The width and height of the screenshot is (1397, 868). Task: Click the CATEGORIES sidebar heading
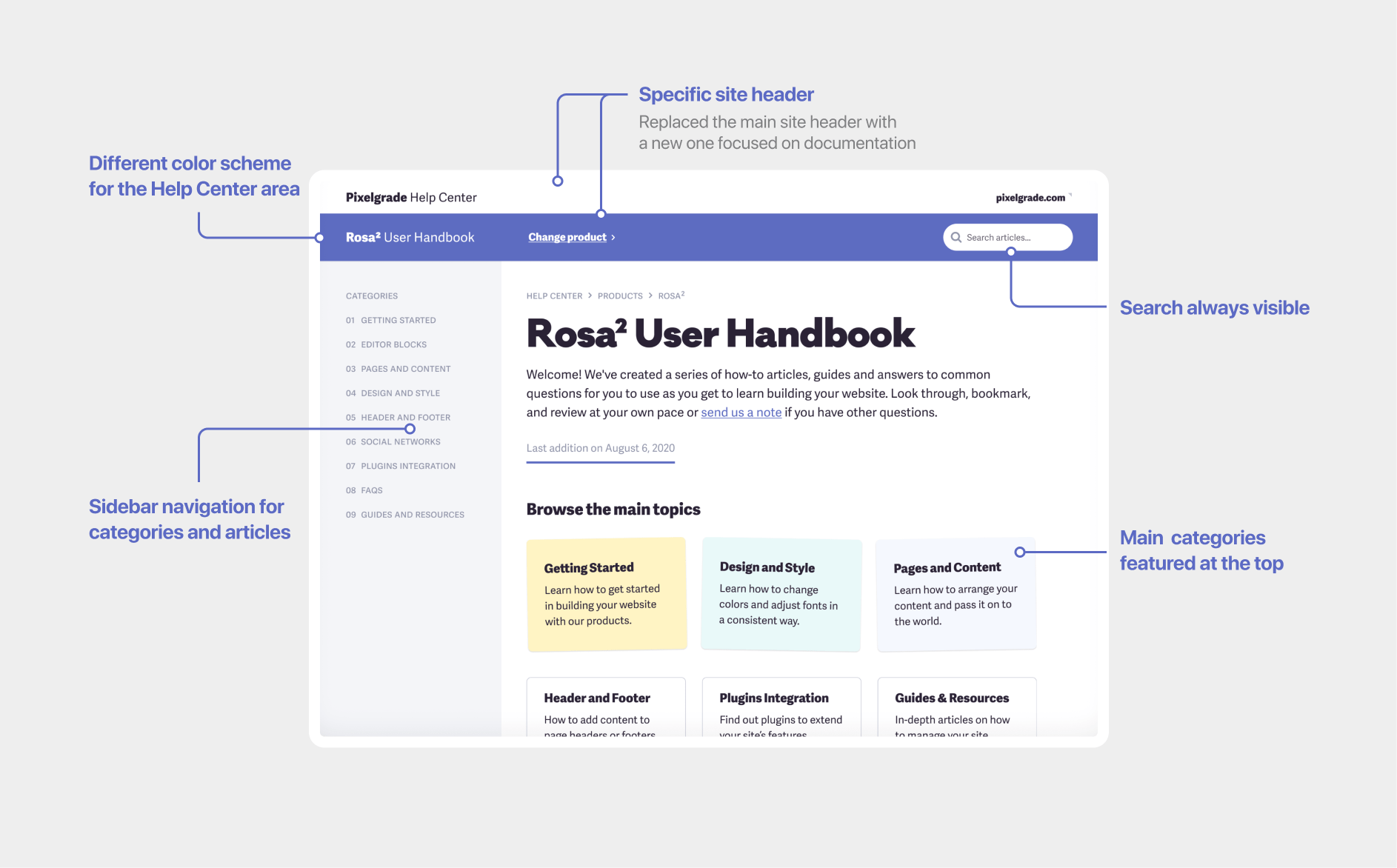point(372,296)
